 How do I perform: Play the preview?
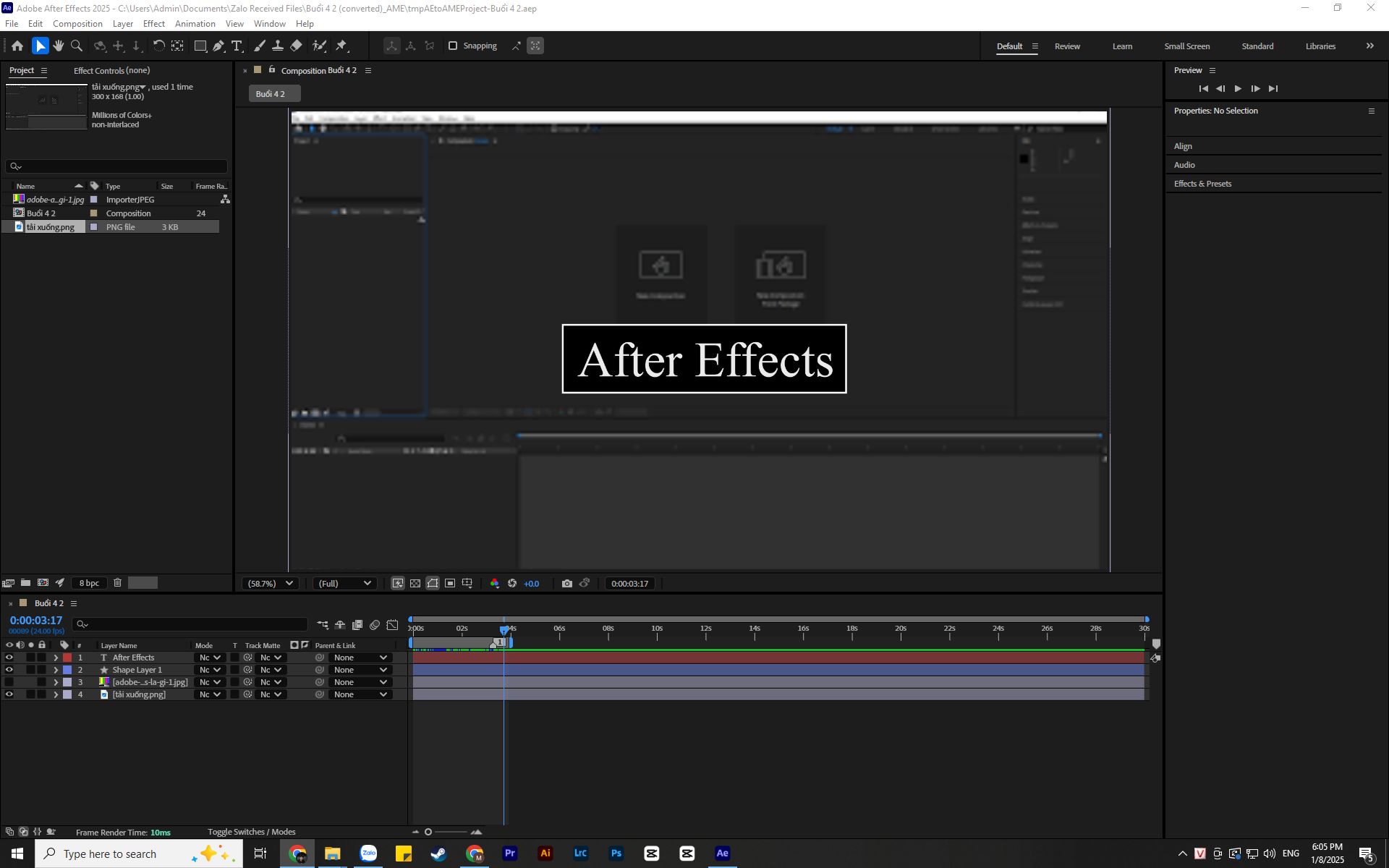click(x=1238, y=88)
